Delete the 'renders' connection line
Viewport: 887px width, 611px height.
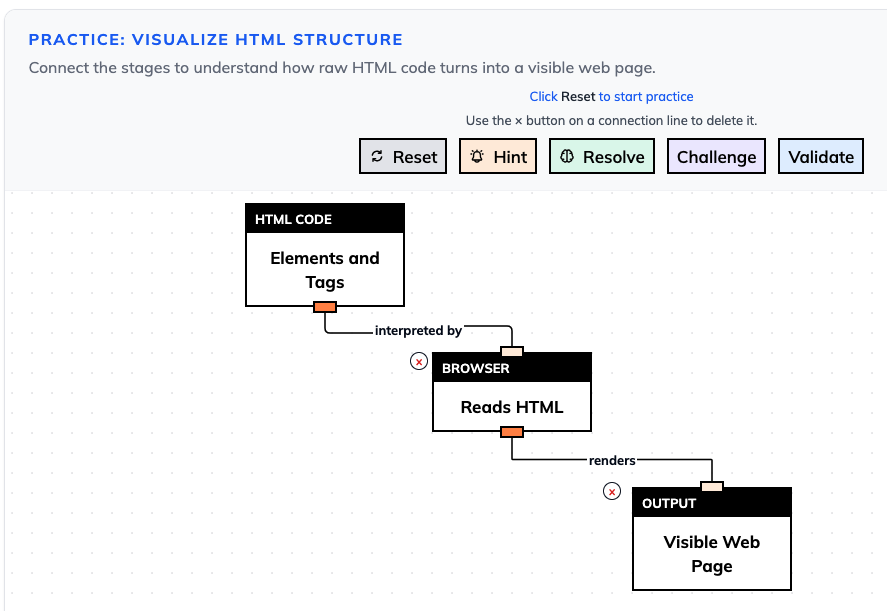612,491
